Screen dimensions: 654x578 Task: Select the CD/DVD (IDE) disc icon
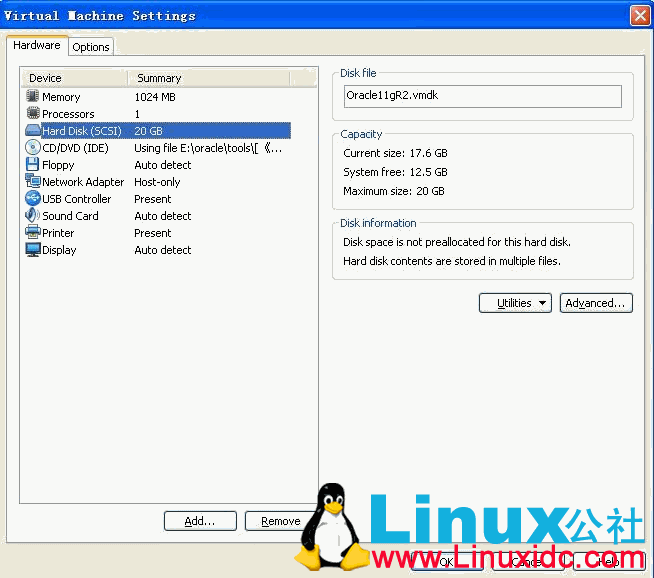coord(33,148)
